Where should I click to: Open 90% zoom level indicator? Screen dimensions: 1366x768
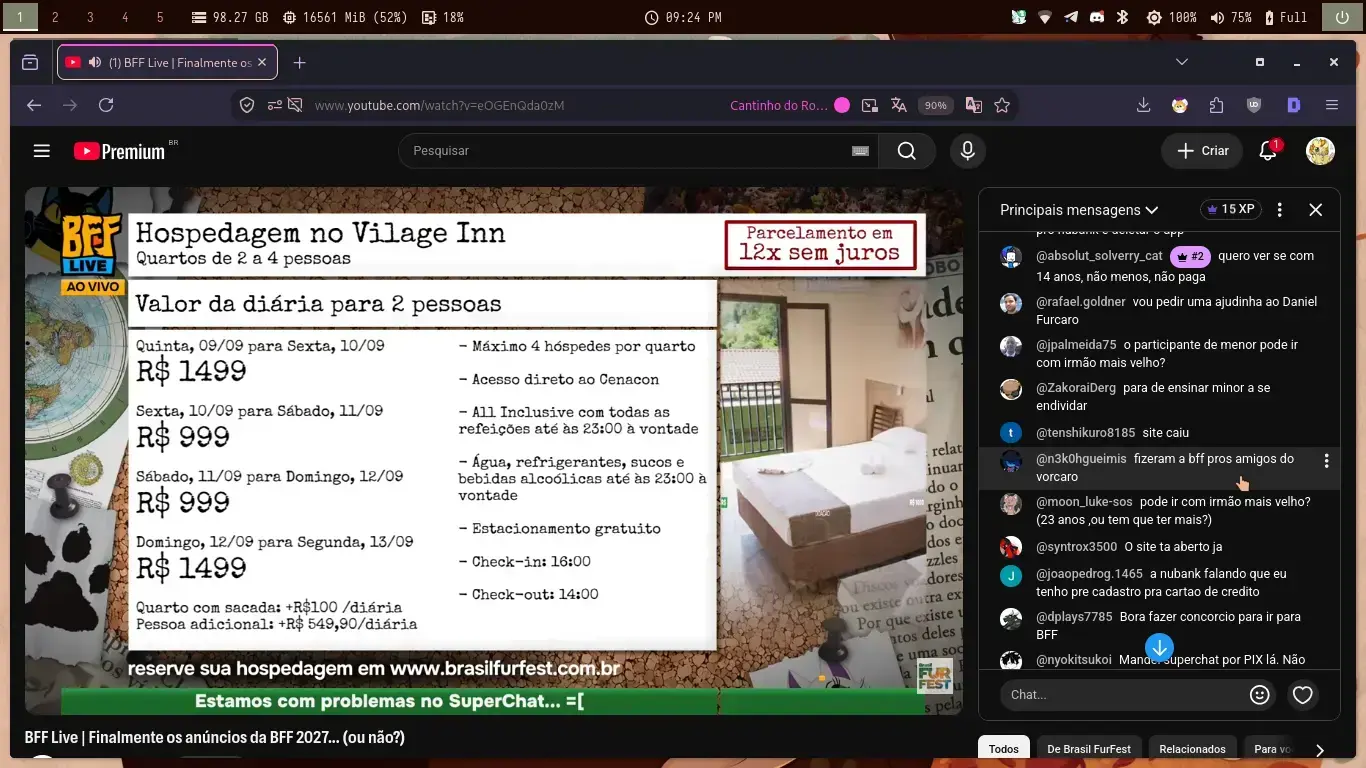click(x=935, y=105)
